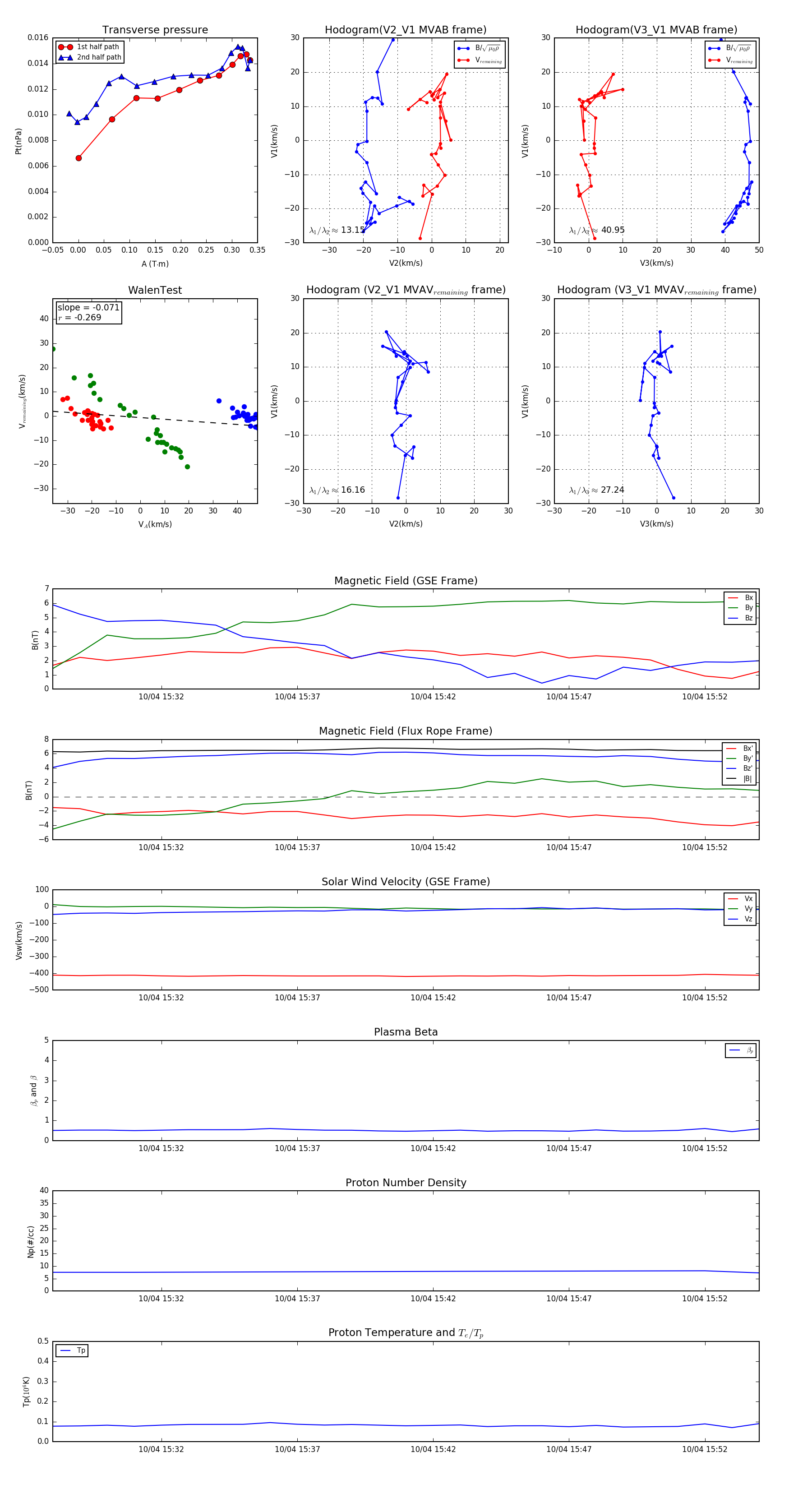Click the 'Np(#/cc)' y-axis label
Viewport: 812px width, 1489px height.
coord(31,1241)
